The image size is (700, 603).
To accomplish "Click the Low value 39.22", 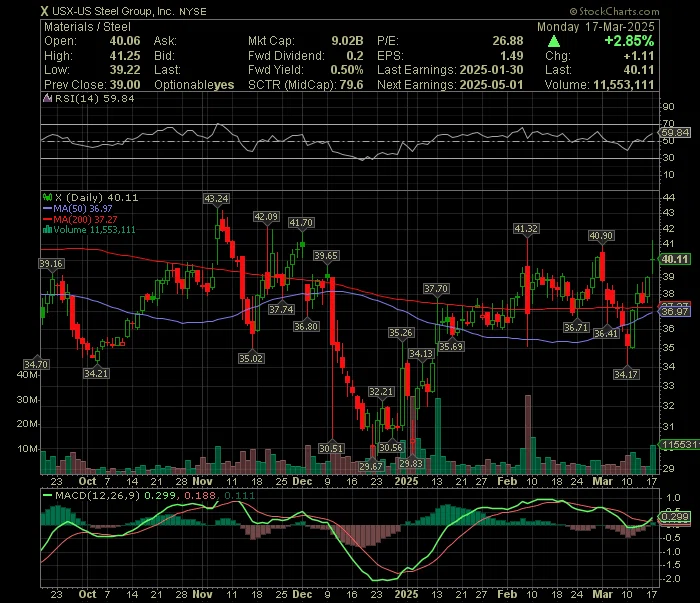I will (125, 70).
